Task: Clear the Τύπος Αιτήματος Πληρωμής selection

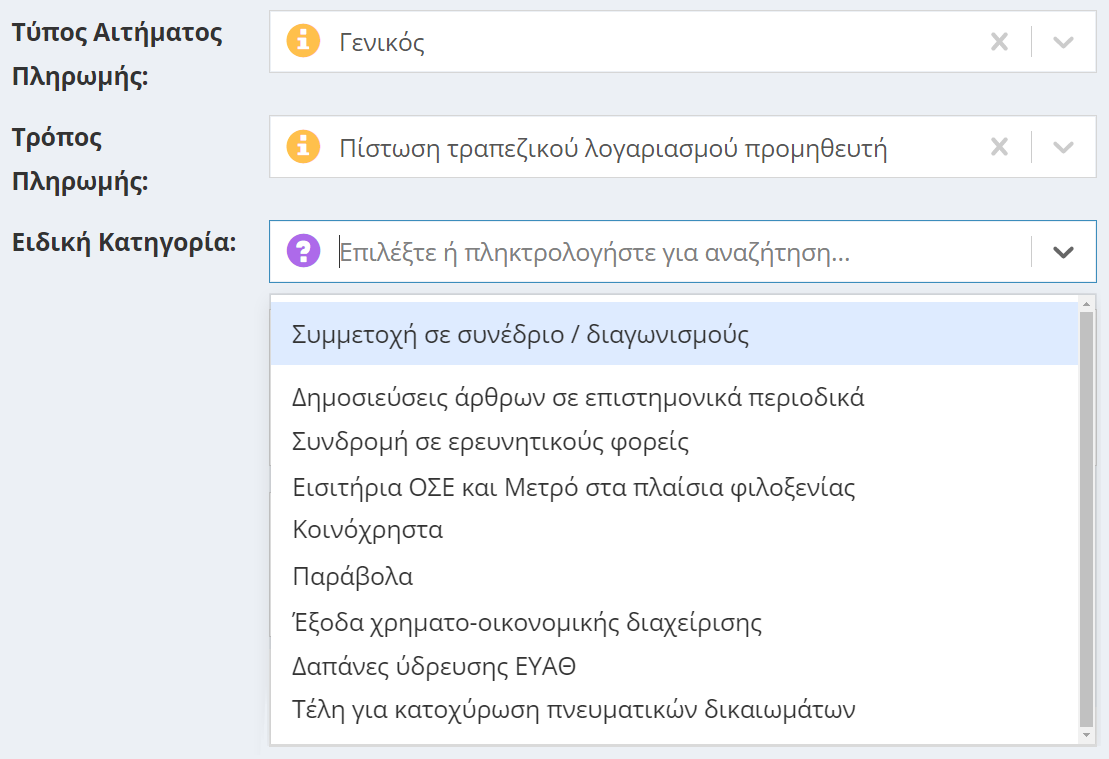Action: [x=998, y=41]
